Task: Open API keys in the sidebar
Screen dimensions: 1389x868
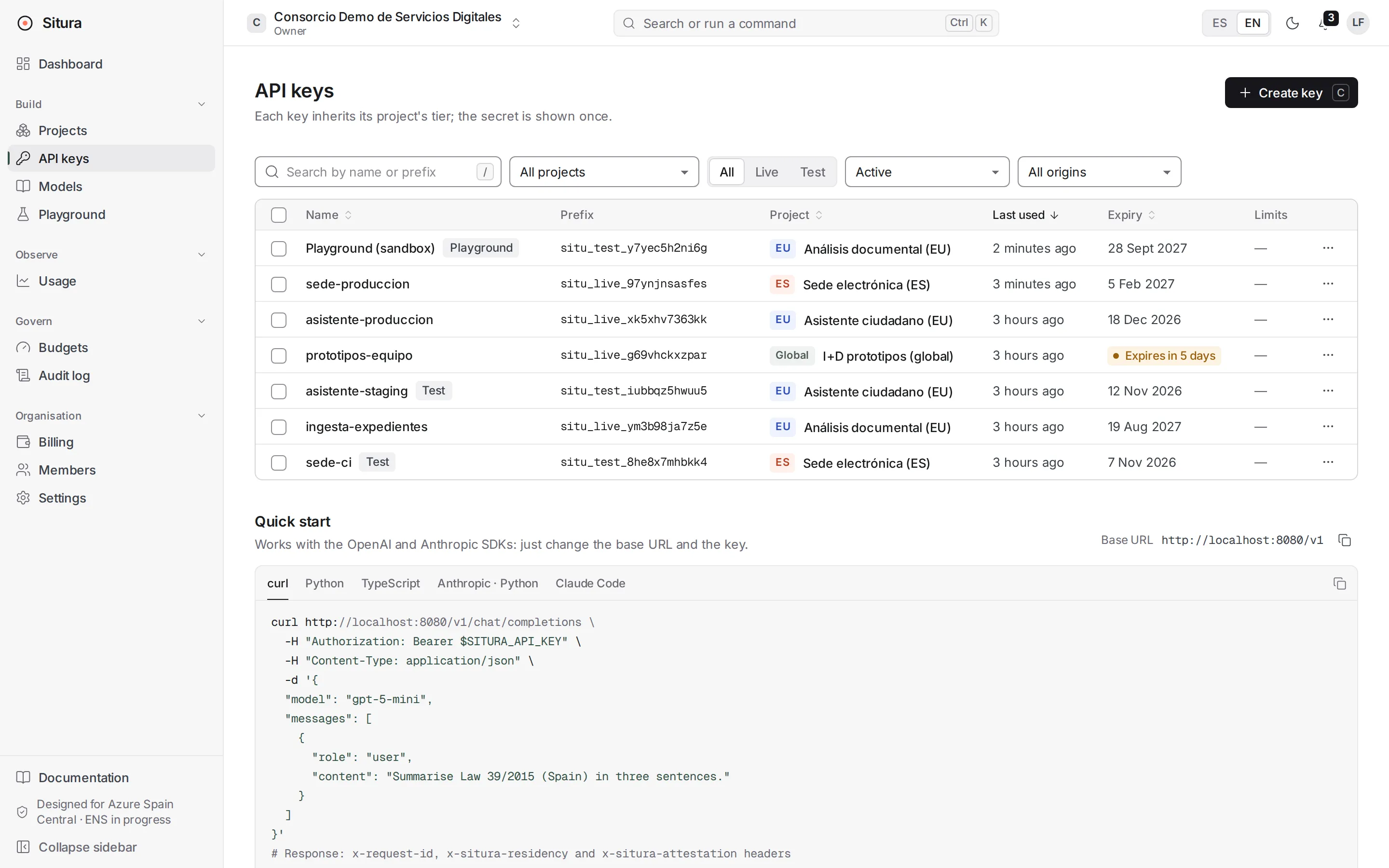Action: (111, 159)
